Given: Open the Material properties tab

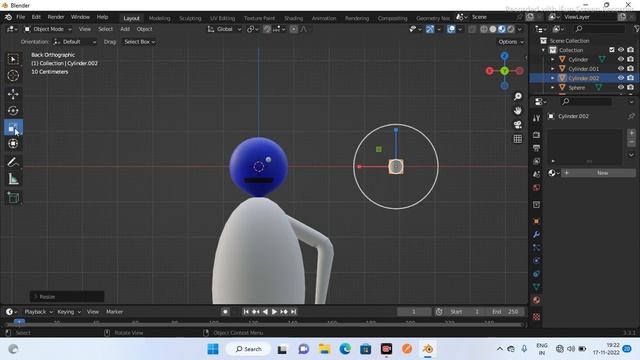Looking at the screenshot, I should pyautogui.click(x=536, y=300).
